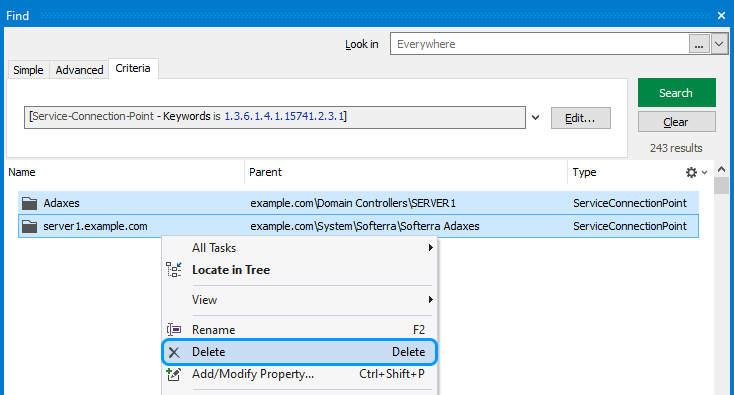Choose Delete in the context menu
Image resolution: width=734 pixels, height=395 pixels.
pyautogui.click(x=300, y=352)
